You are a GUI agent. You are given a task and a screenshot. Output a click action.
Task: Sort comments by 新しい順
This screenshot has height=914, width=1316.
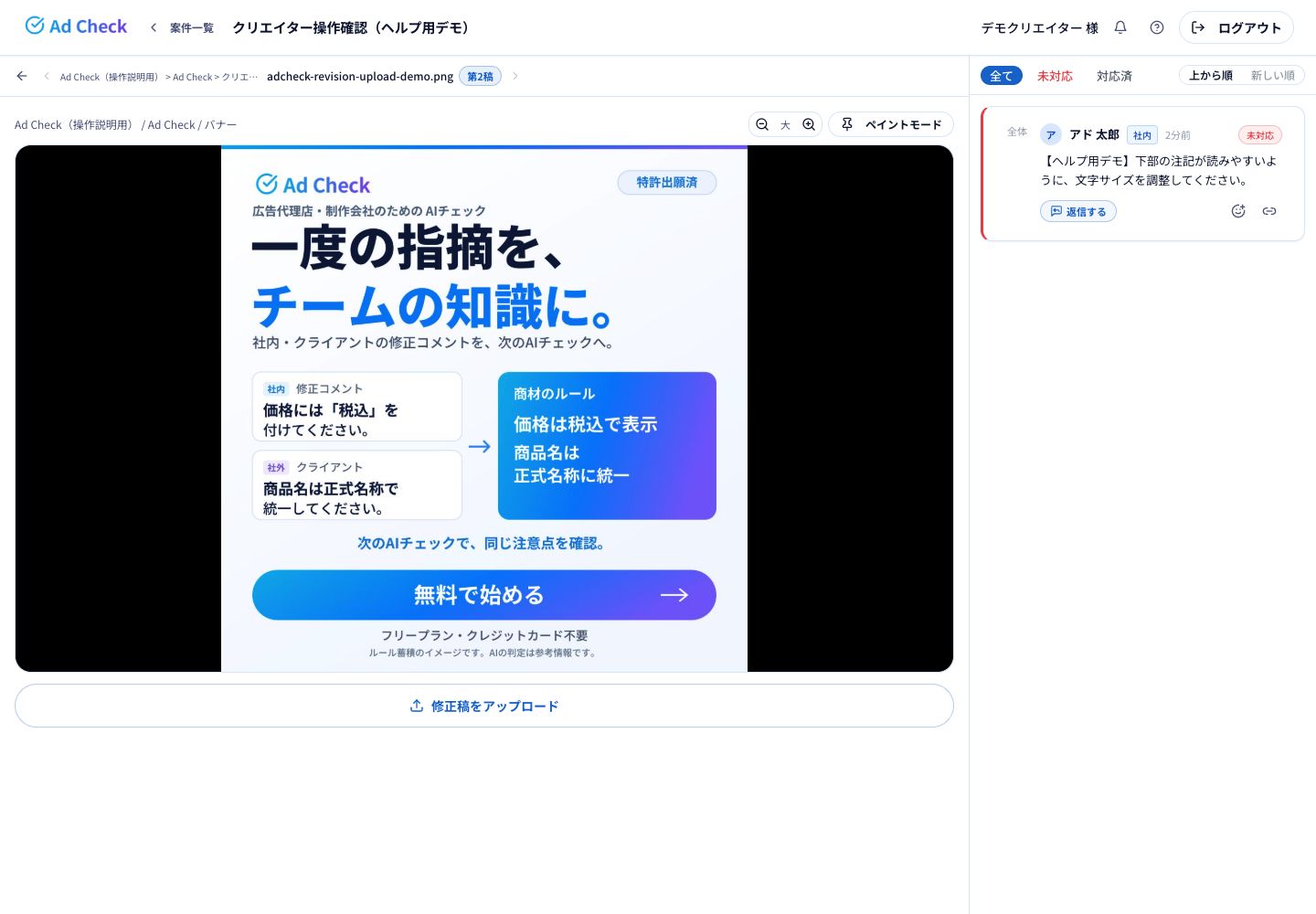click(1273, 75)
